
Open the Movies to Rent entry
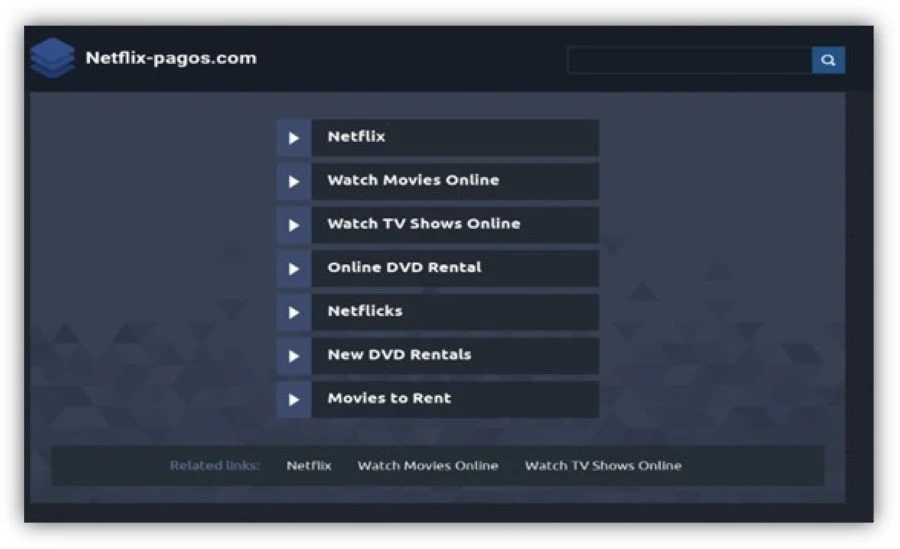pos(389,398)
